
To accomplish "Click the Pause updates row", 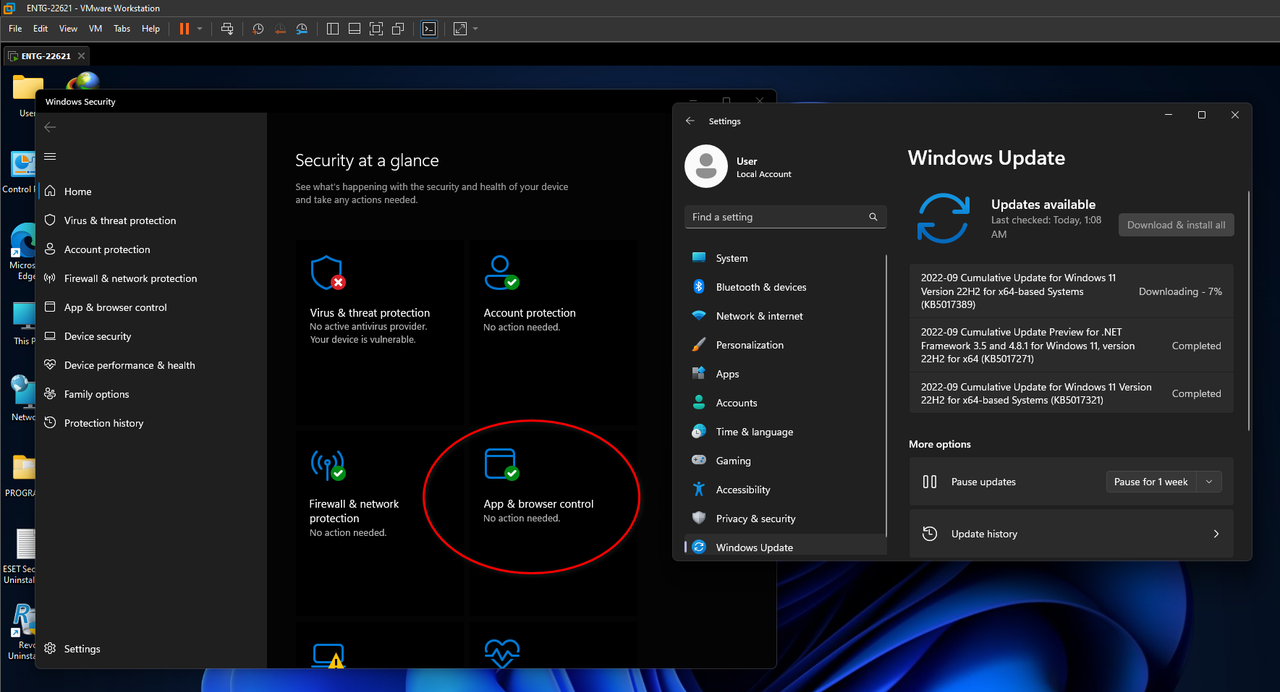I will tap(1071, 482).
